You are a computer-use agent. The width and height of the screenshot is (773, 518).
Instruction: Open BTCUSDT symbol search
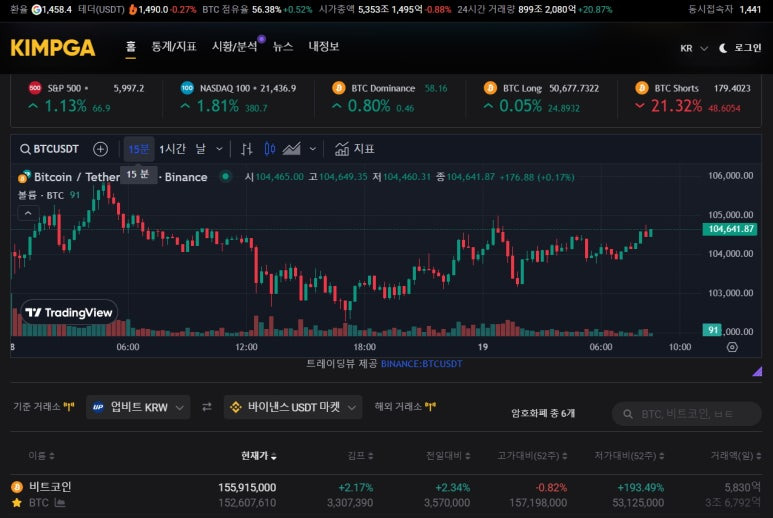[49, 149]
